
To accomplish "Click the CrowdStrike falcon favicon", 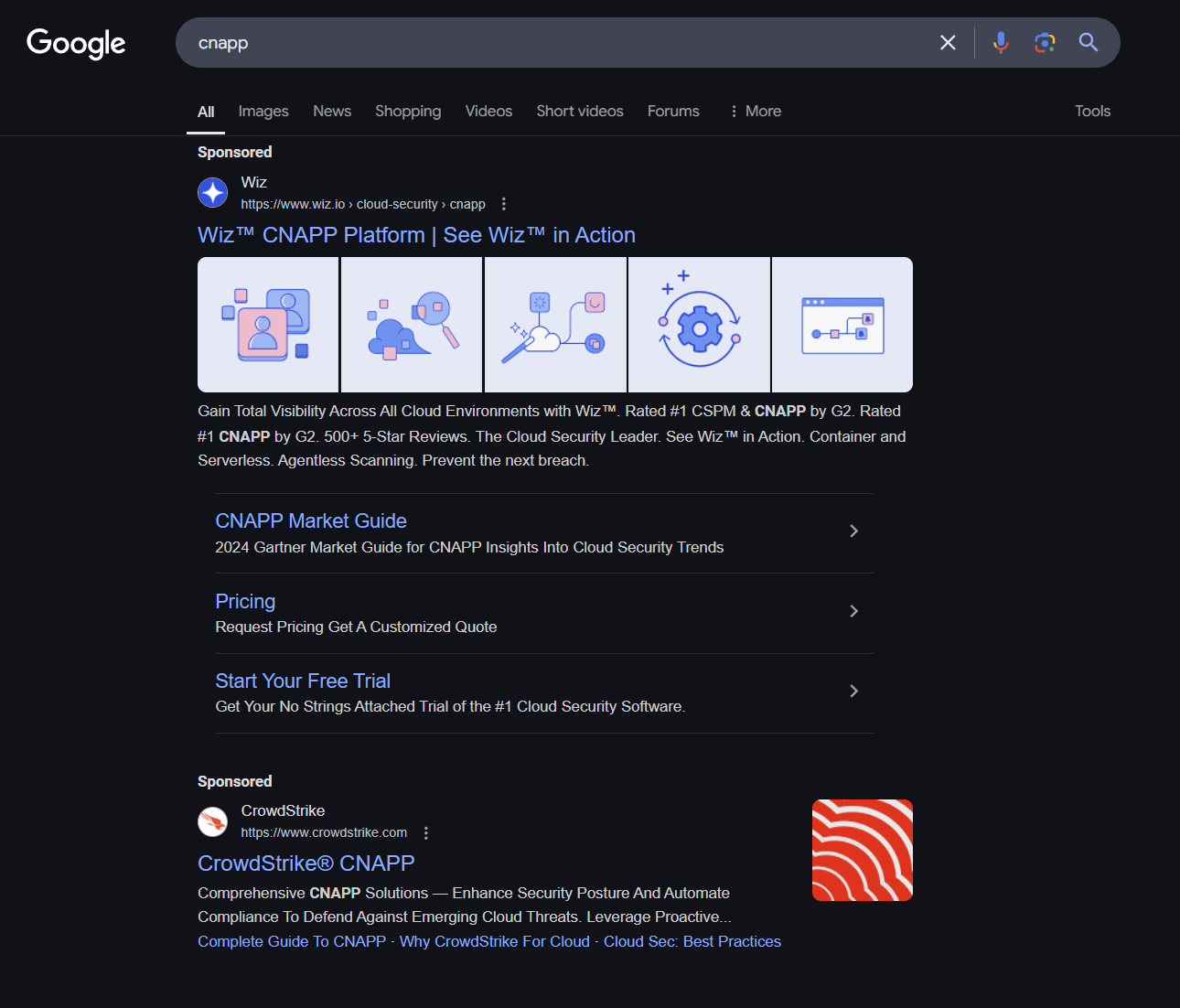I will click(213, 820).
